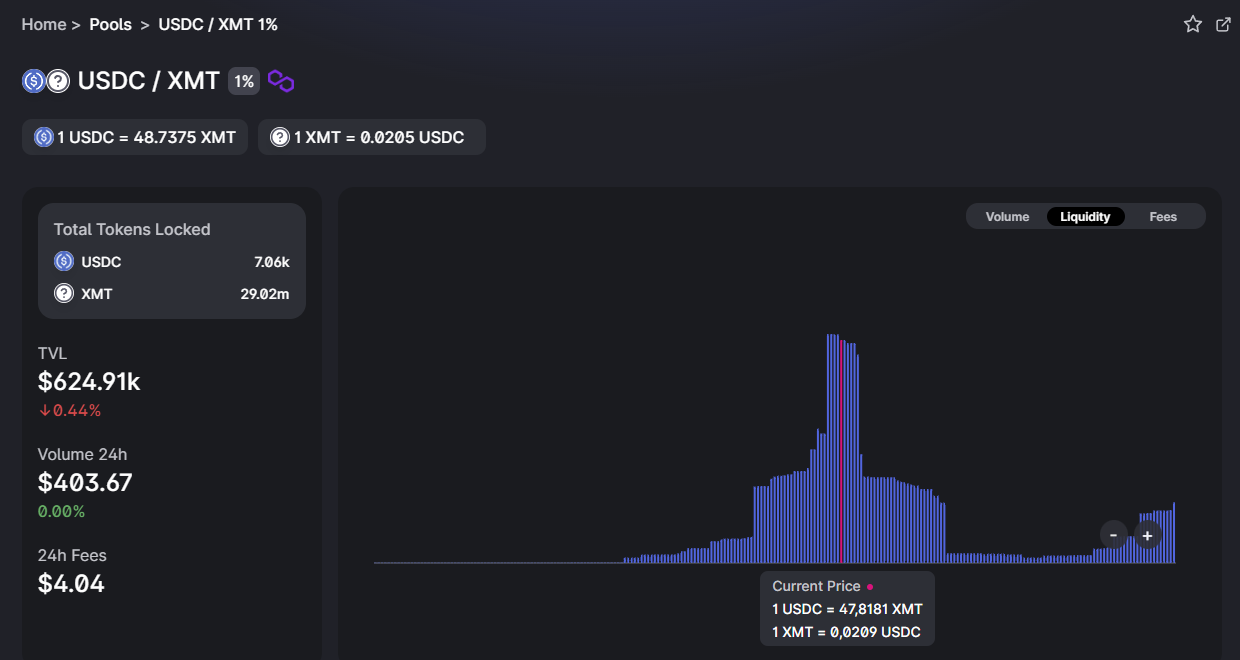
Task: Click the 1 XMT = 0.0205 USDC chip
Action: (372, 137)
